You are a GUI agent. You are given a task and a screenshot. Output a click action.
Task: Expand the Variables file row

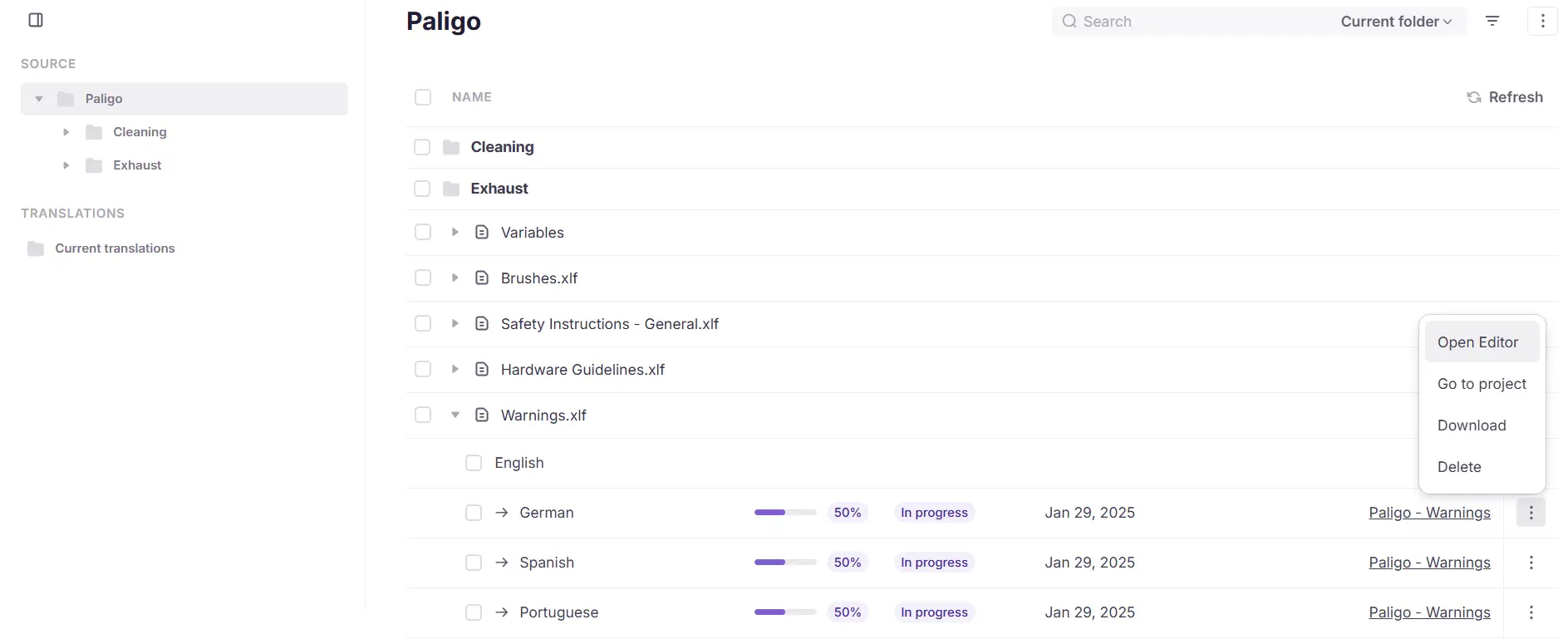coord(455,233)
